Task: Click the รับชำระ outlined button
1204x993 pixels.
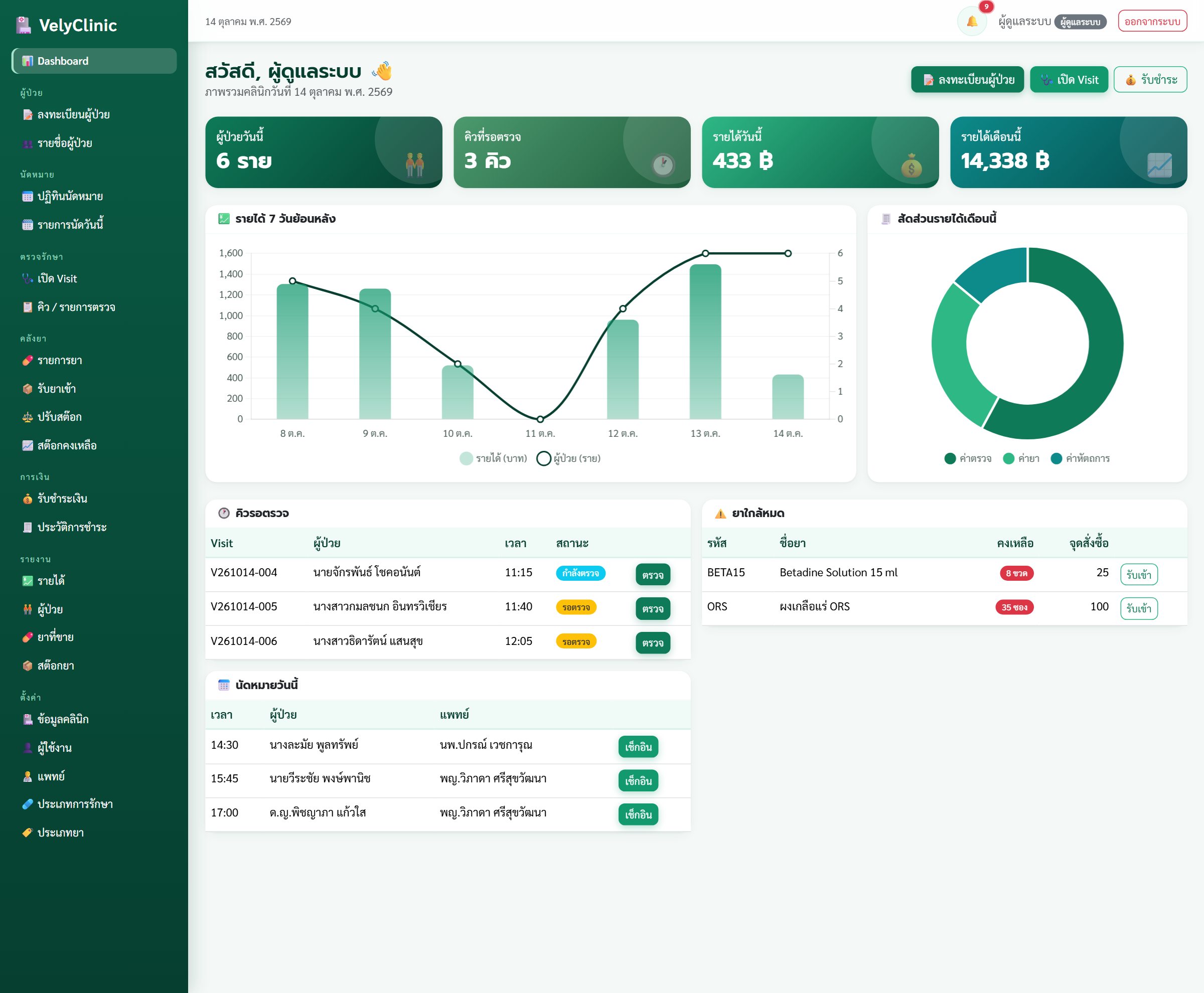Action: (x=1150, y=80)
